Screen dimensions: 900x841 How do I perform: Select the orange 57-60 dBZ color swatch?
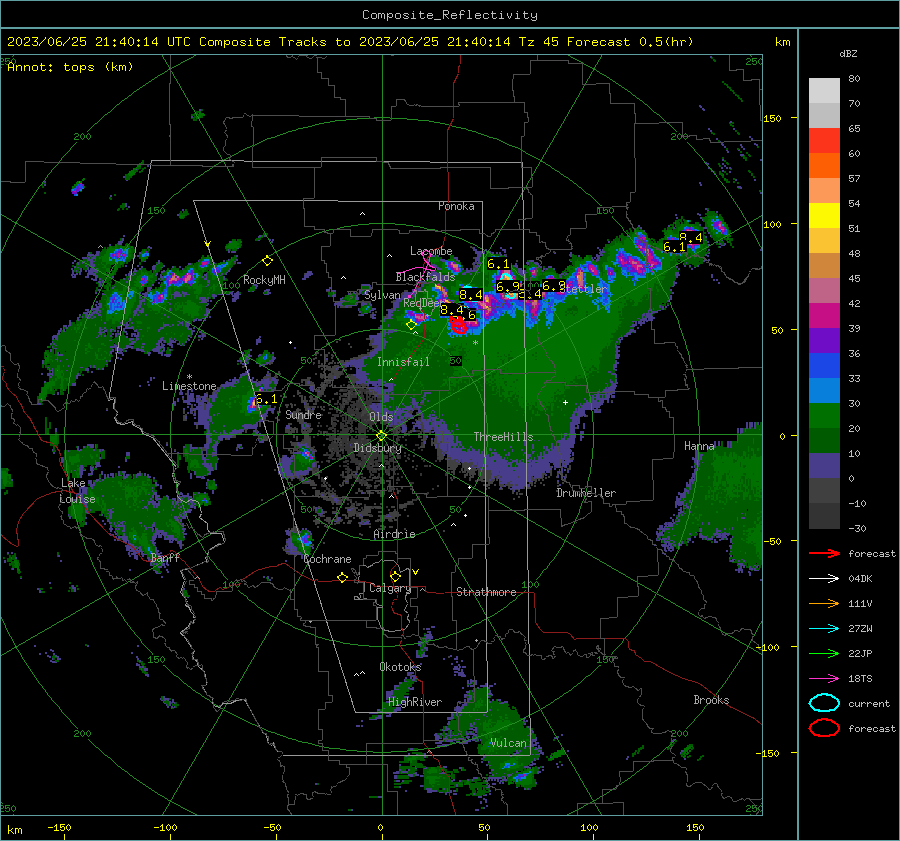(x=824, y=166)
